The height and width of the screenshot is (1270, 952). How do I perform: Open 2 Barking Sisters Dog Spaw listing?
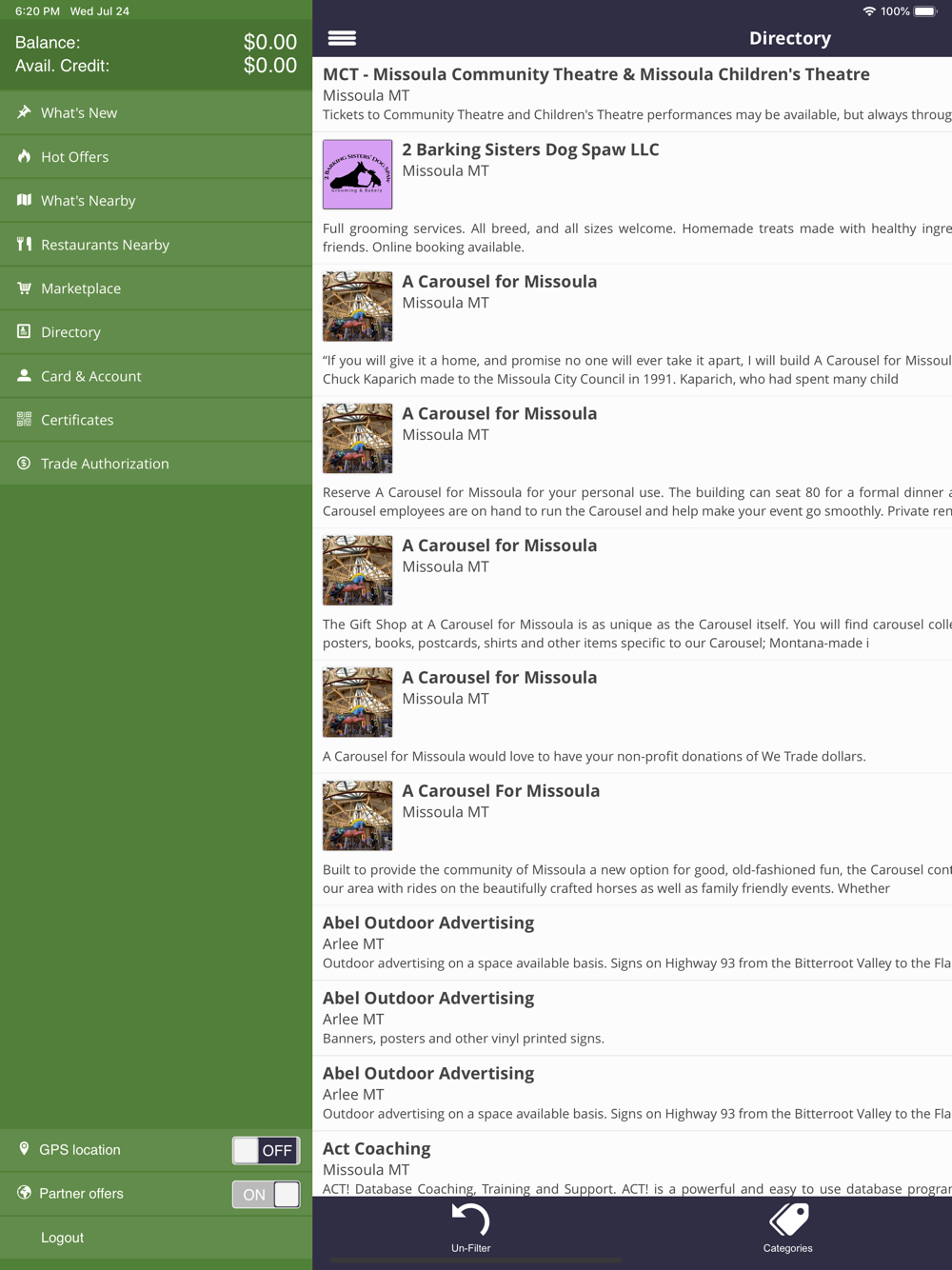click(632, 198)
